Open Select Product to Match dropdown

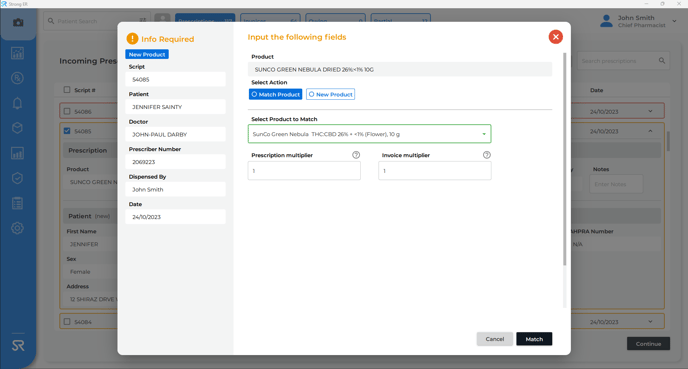[x=369, y=134]
